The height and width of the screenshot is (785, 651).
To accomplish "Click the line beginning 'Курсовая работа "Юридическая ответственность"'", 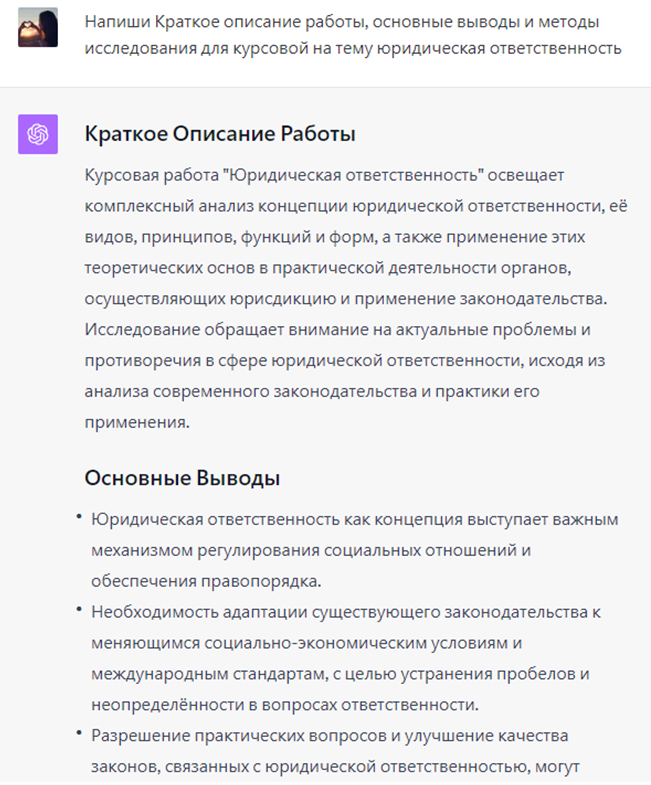I will click(324, 175).
